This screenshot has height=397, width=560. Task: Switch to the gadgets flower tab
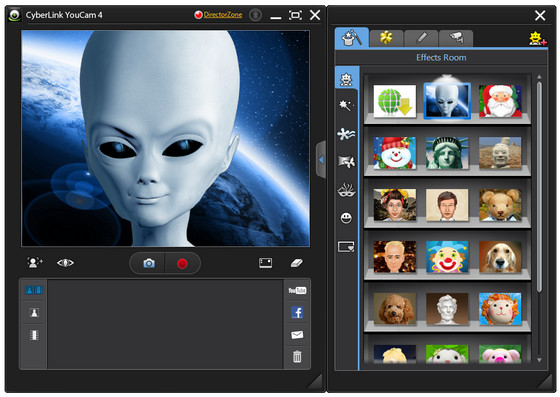point(386,38)
